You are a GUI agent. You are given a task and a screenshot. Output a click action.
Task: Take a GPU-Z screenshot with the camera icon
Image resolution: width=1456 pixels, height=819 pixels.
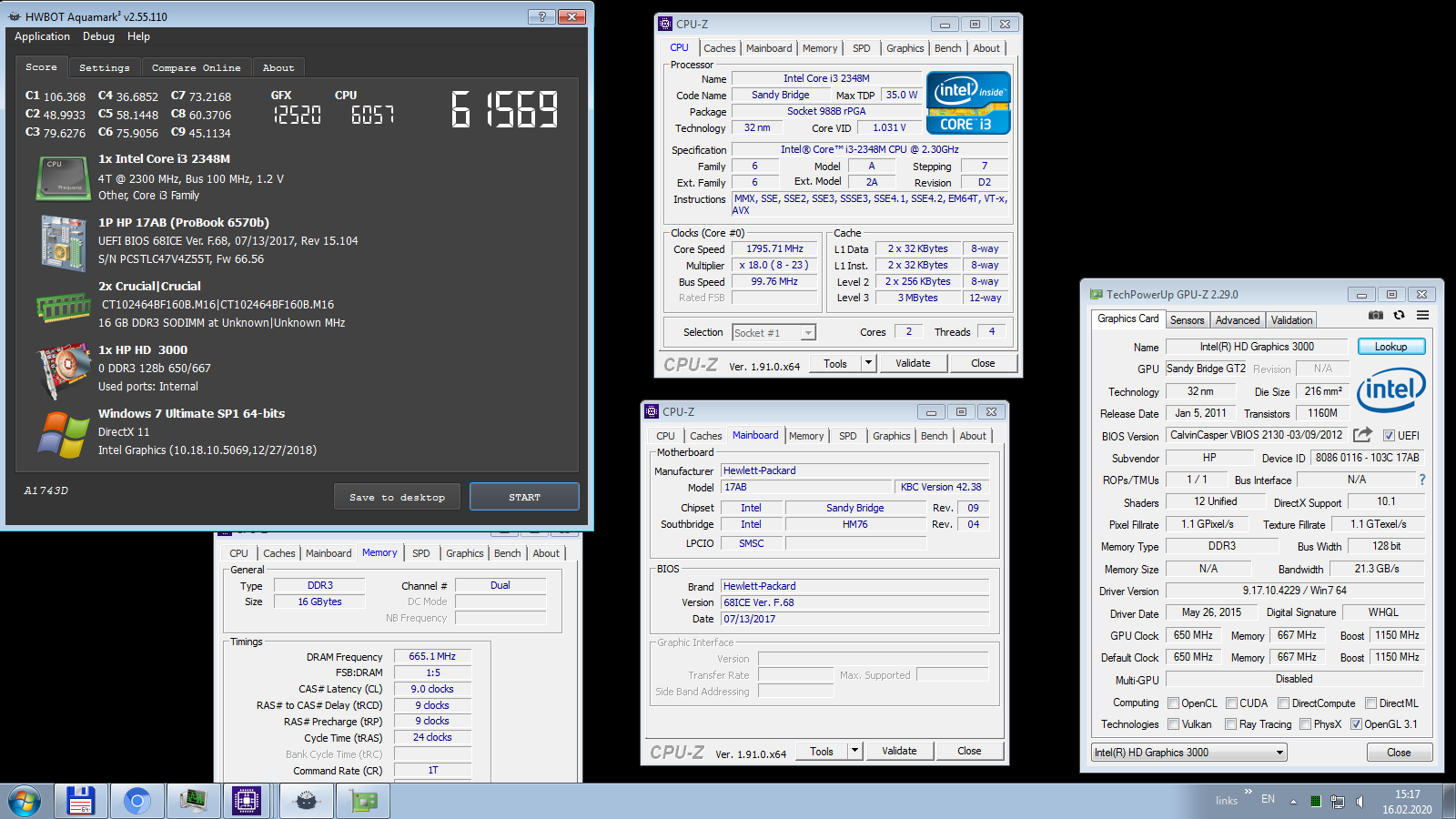(1376, 315)
